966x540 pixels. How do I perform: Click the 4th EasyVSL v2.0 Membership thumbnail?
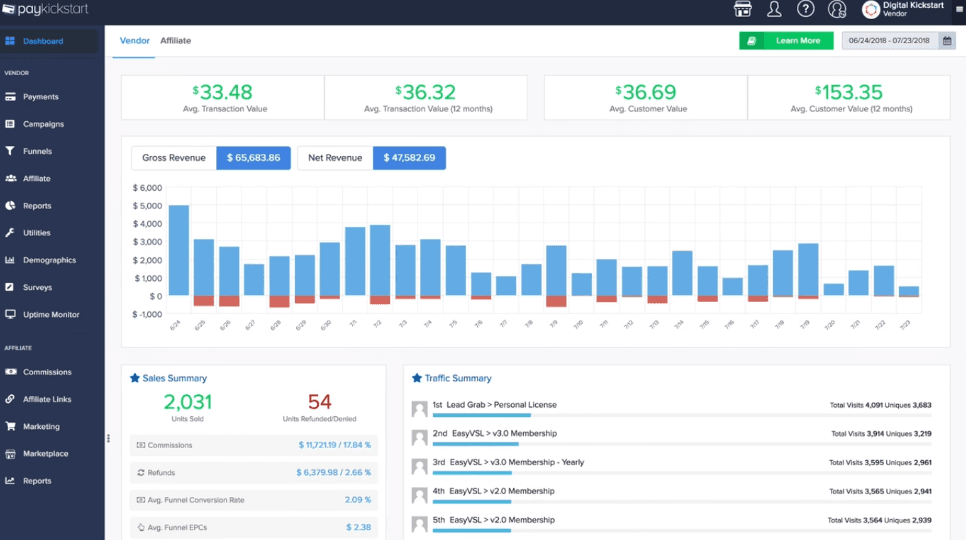click(420, 495)
